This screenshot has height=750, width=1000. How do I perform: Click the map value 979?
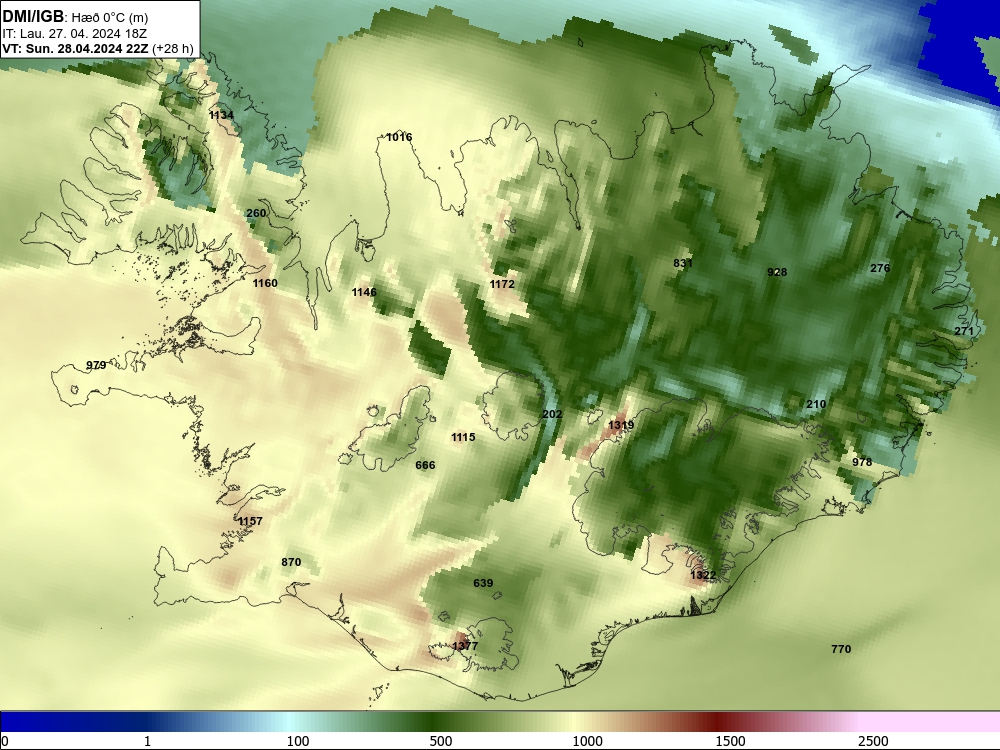tap(96, 365)
